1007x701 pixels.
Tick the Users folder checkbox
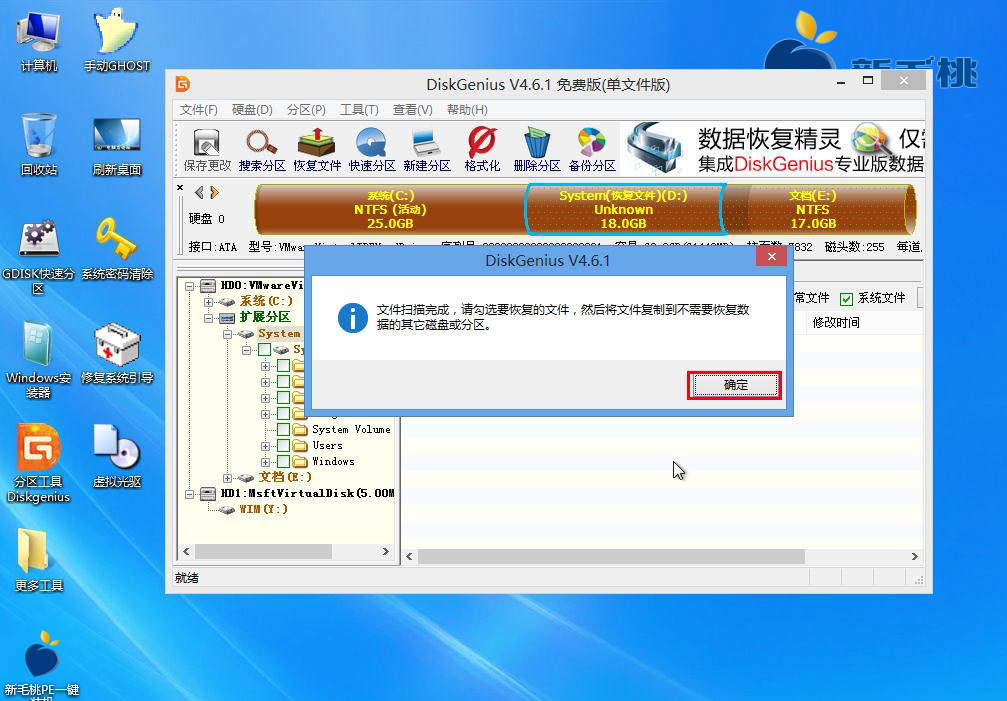click(x=283, y=445)
